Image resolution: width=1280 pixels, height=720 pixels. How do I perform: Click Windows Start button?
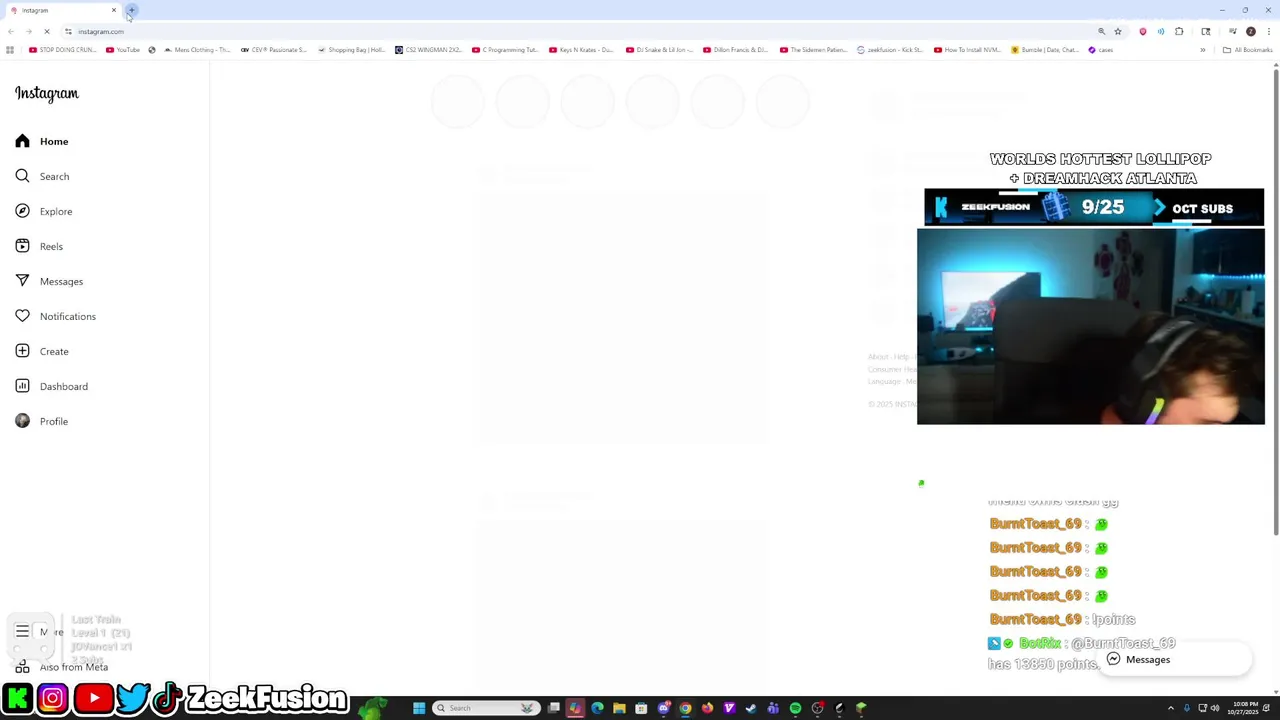(x=419, y=708)
